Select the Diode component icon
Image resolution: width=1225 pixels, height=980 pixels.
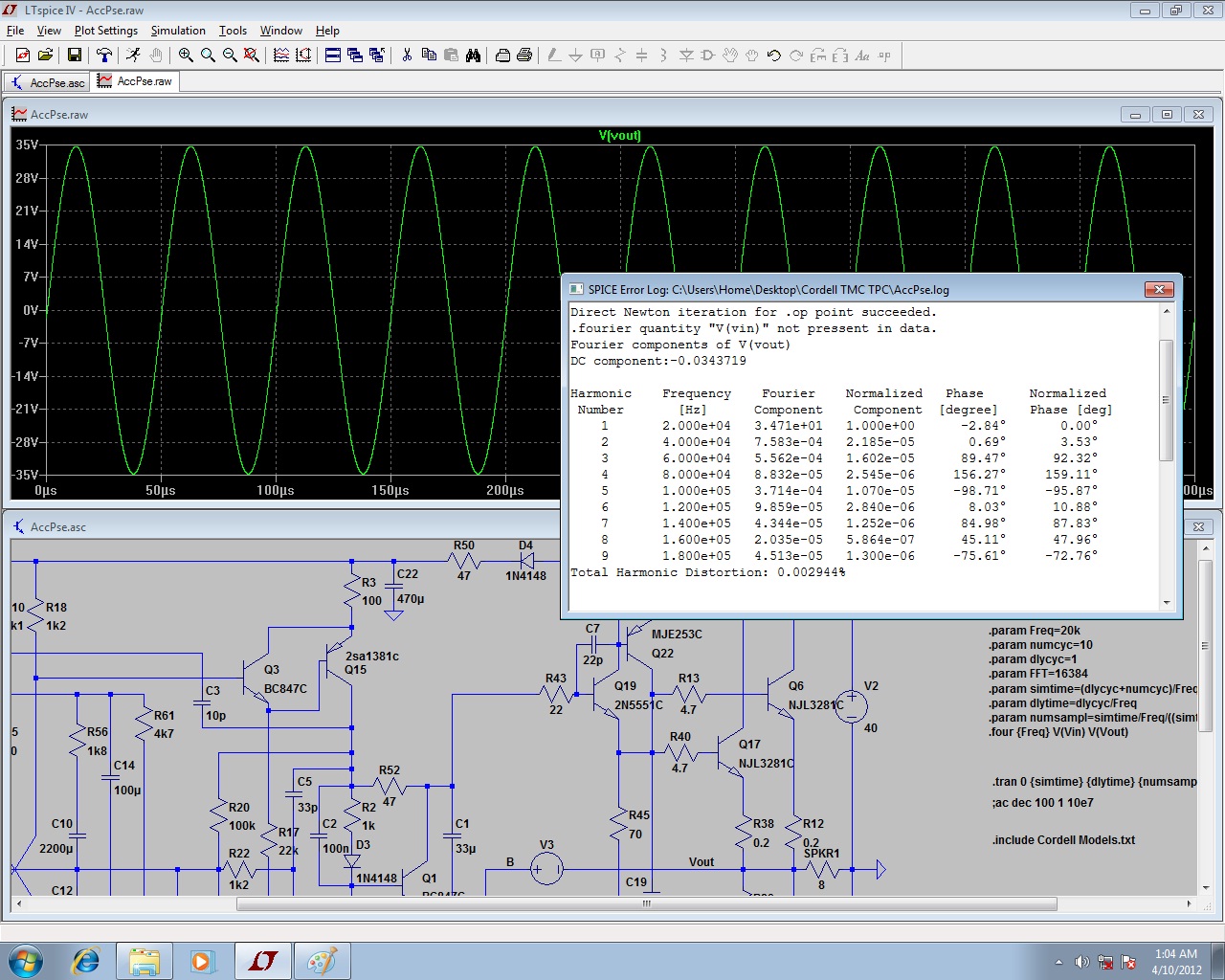[x=686, y=56]
